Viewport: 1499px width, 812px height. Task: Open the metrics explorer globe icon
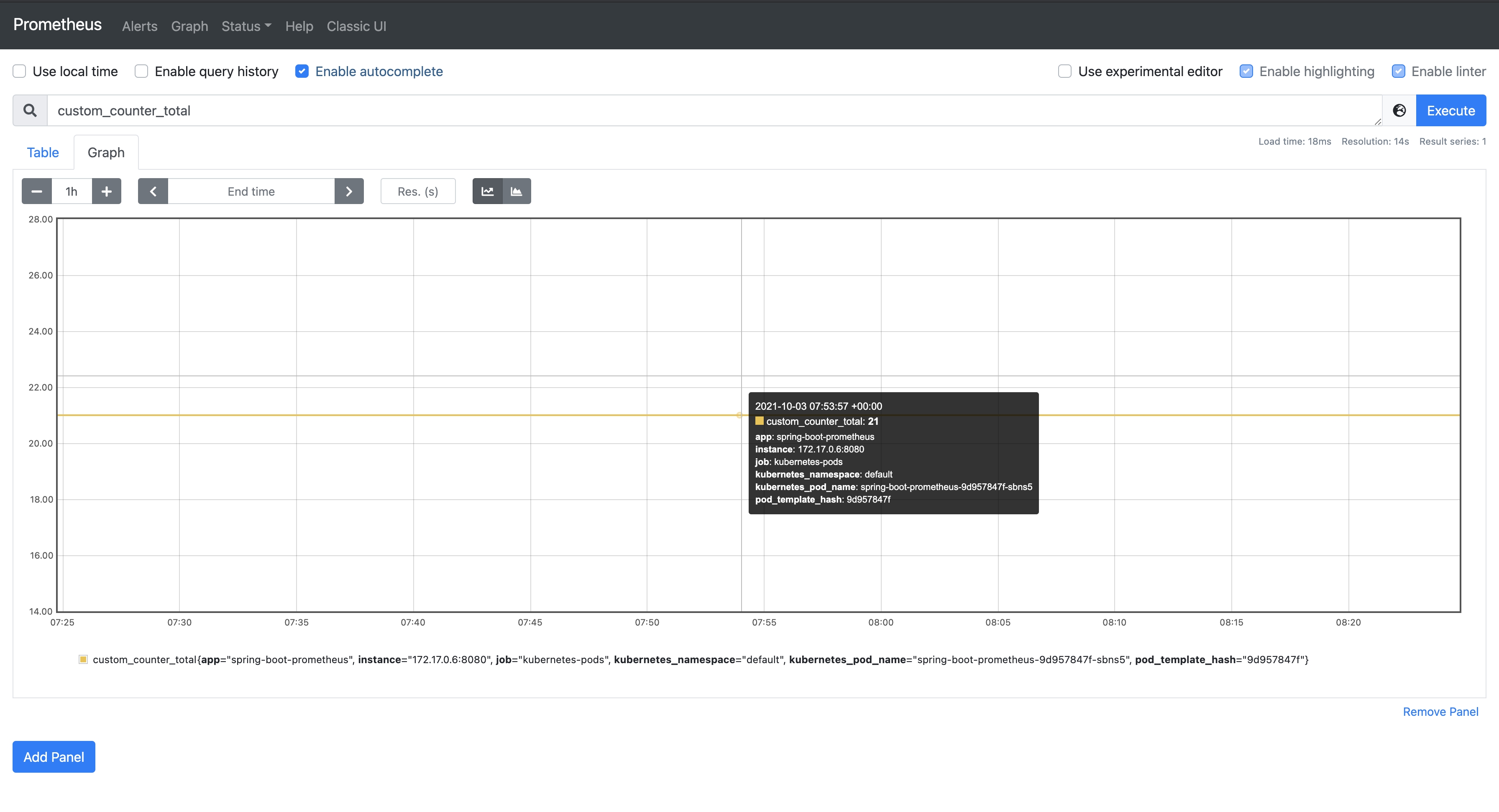[1399, 110]
